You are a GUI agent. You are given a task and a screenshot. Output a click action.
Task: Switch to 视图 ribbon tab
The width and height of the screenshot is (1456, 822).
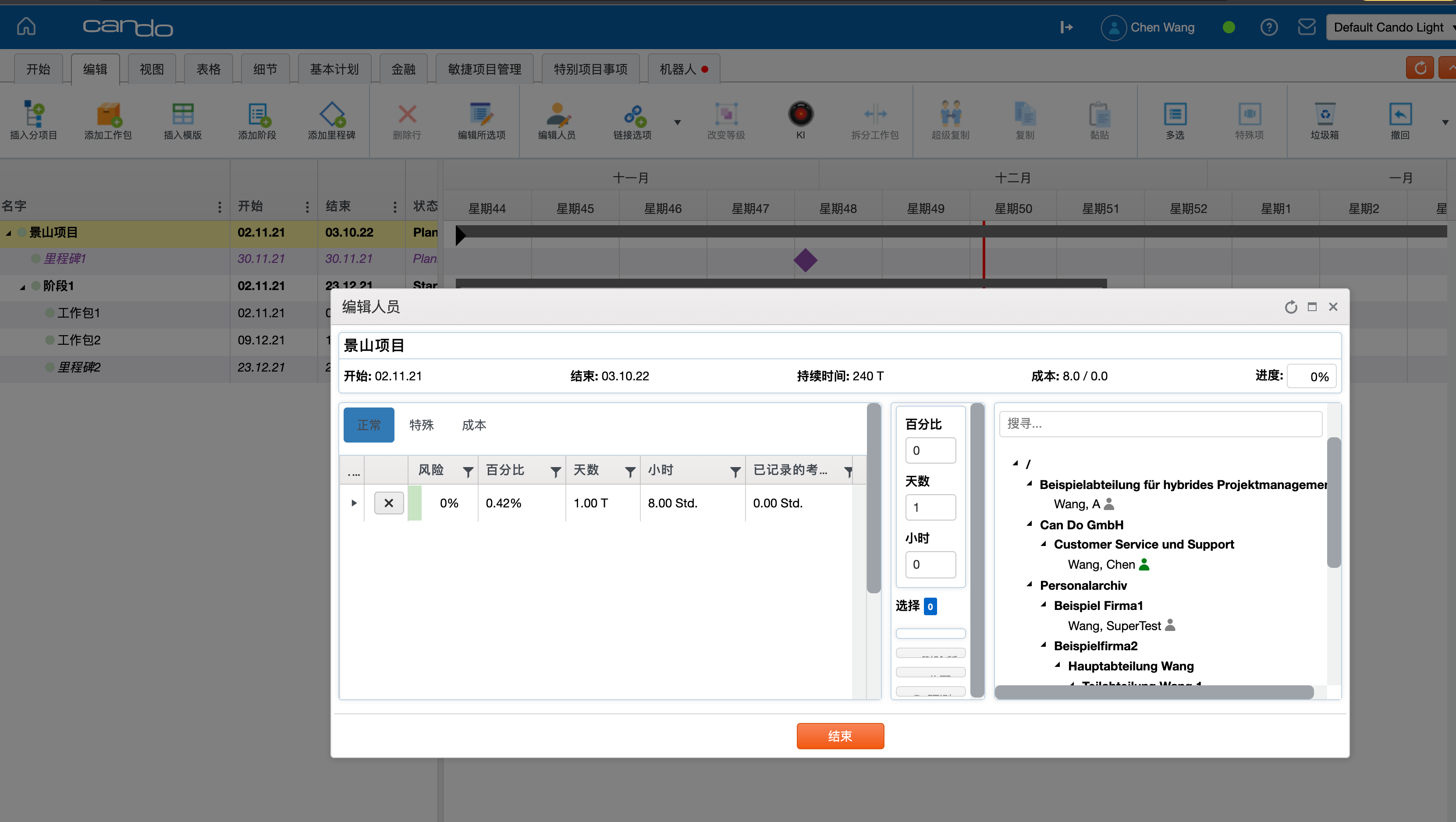click(x=152, y=69)
